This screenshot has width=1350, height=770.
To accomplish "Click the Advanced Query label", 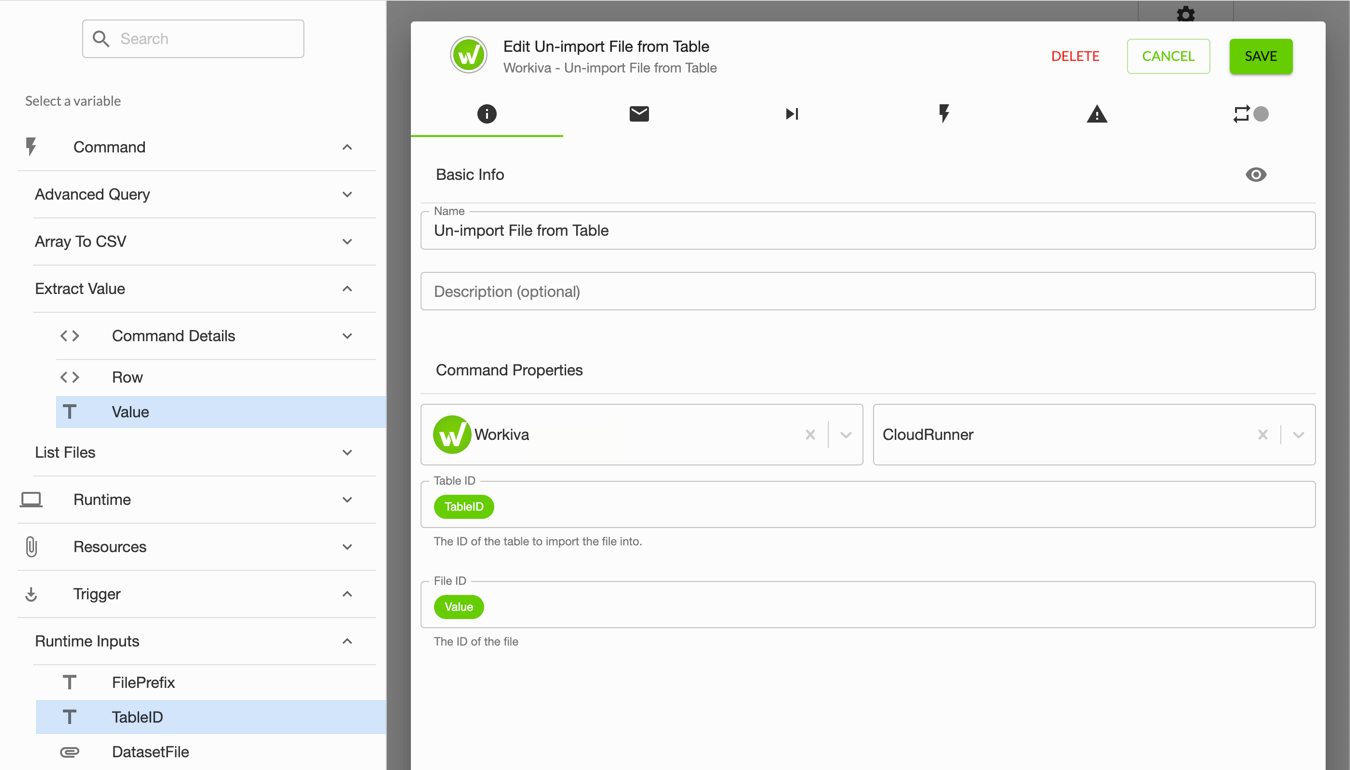I will coord(92,195).
